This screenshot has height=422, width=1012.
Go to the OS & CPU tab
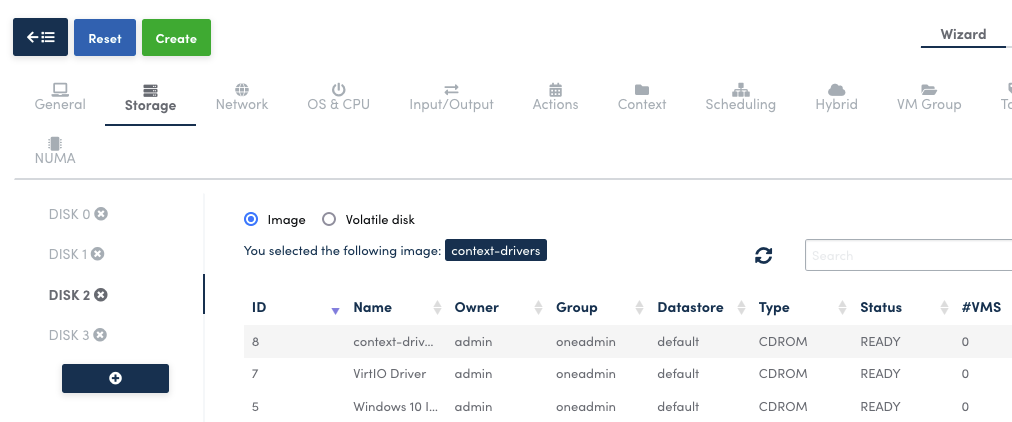click(338, 96)
